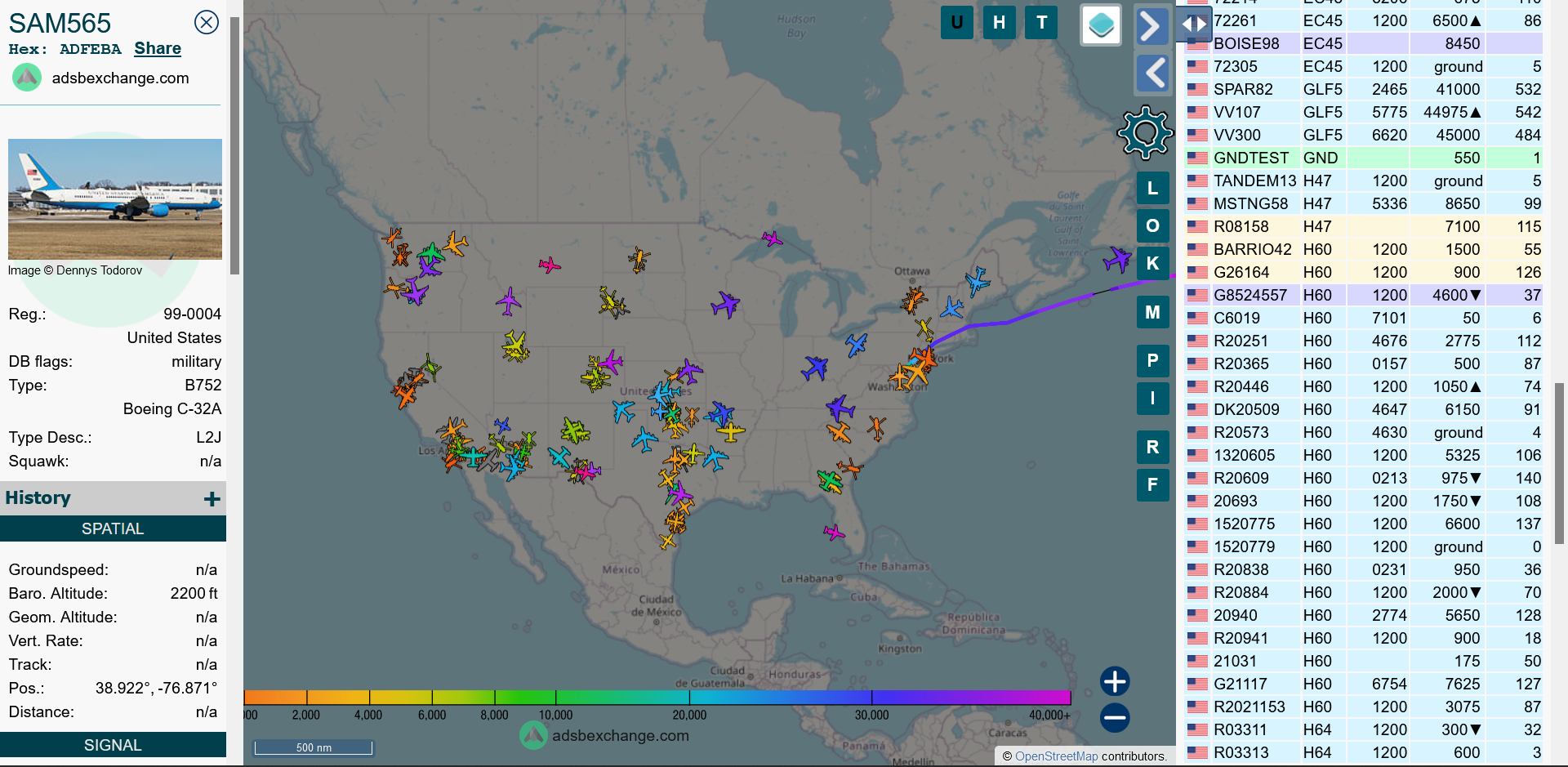Image resolution: width=1568 pixels, height=767 pixels.
Task: Select the GNDTEST aircraft row
Action: [x=1364, y=158]
